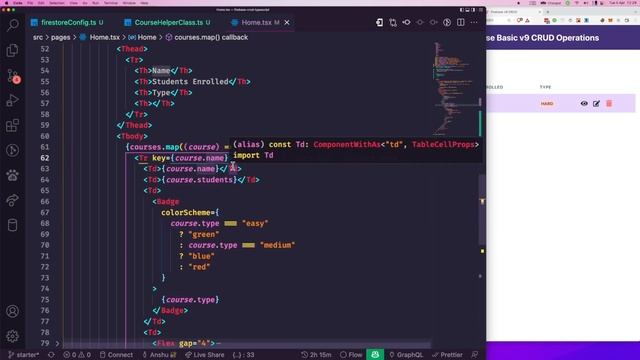Switch to CourseHelperClass.ts tab
640x360 pixels.
coord(167,22)
